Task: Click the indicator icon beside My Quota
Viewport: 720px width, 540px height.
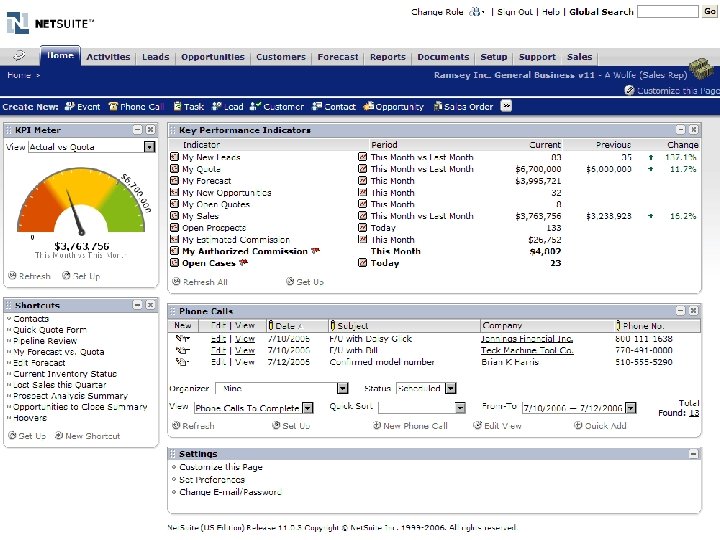Action: tap(174, 169)
